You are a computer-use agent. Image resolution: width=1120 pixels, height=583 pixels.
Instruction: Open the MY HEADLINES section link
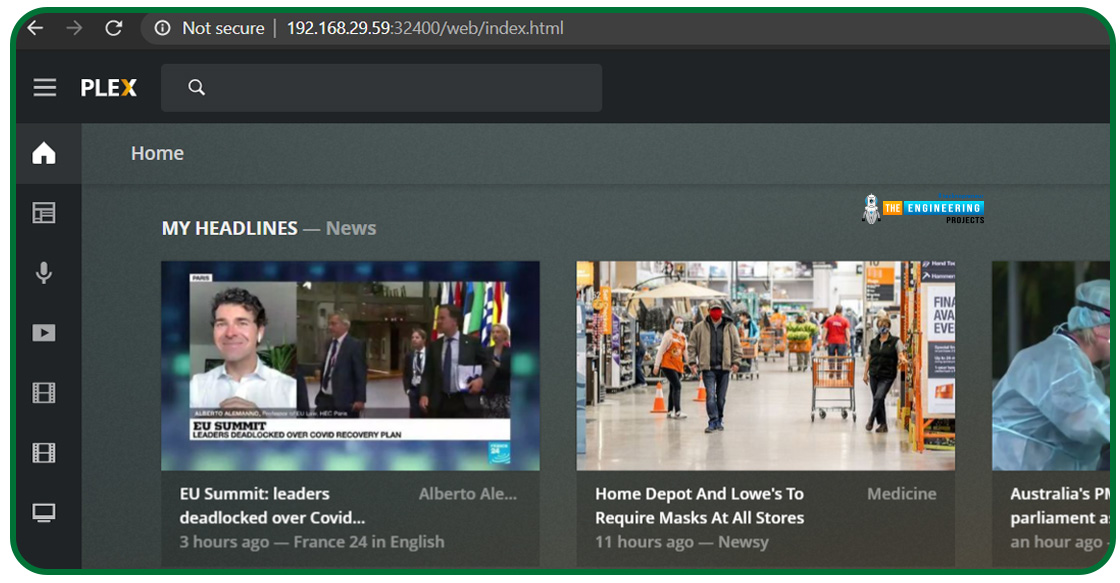point(229,228)
